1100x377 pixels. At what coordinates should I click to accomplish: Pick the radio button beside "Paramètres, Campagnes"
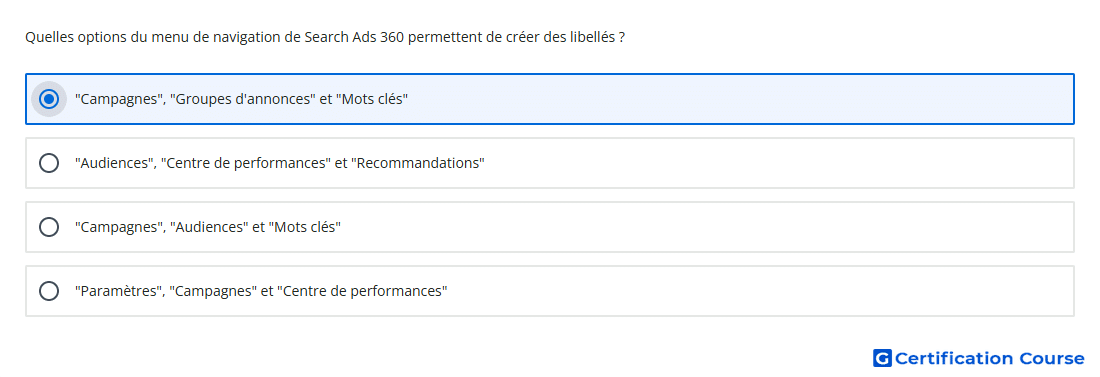click(48, 291)
